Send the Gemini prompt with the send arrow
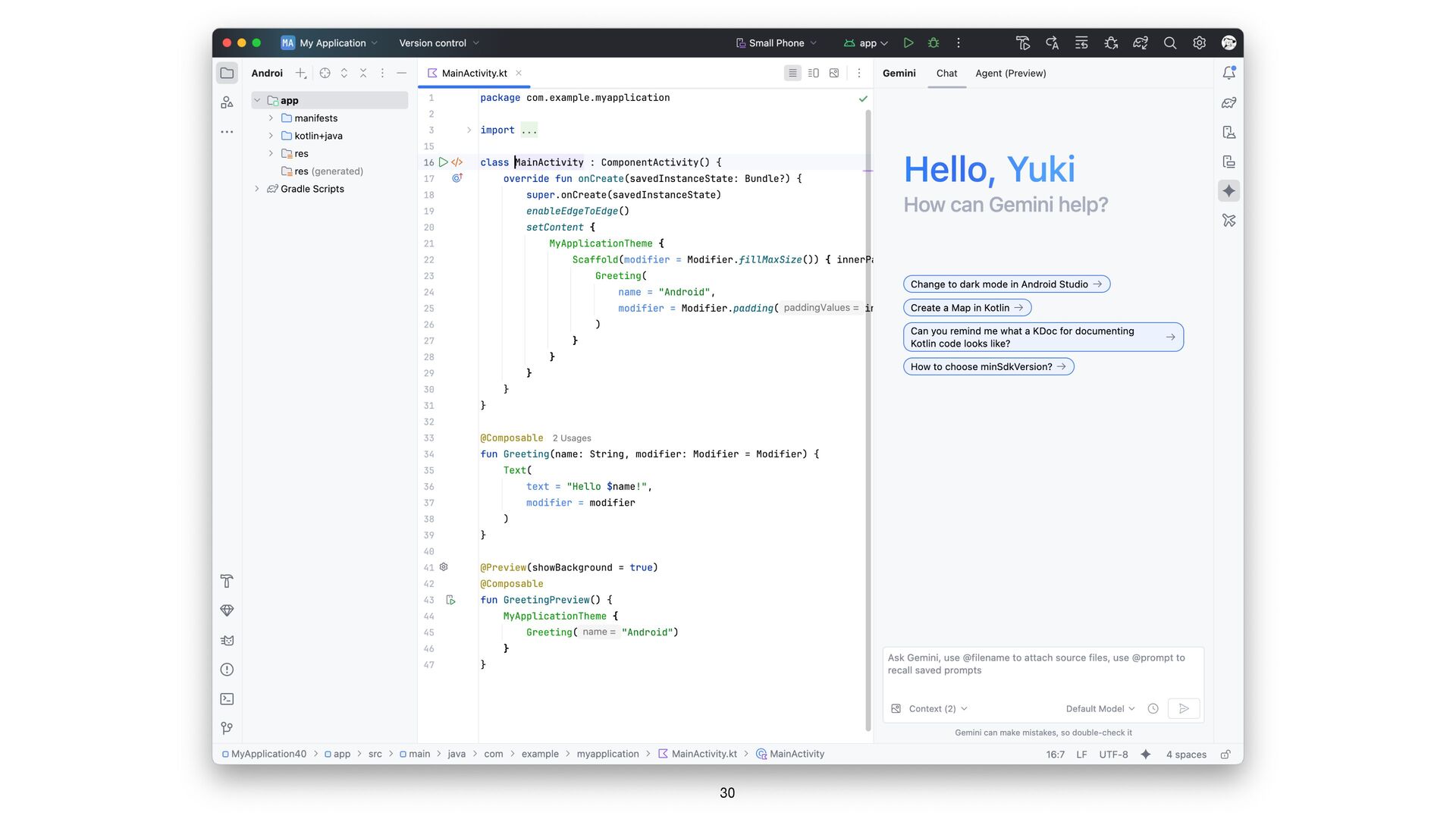The width and height of the screenshot is (1456, 819). (x=1184, y=708)
